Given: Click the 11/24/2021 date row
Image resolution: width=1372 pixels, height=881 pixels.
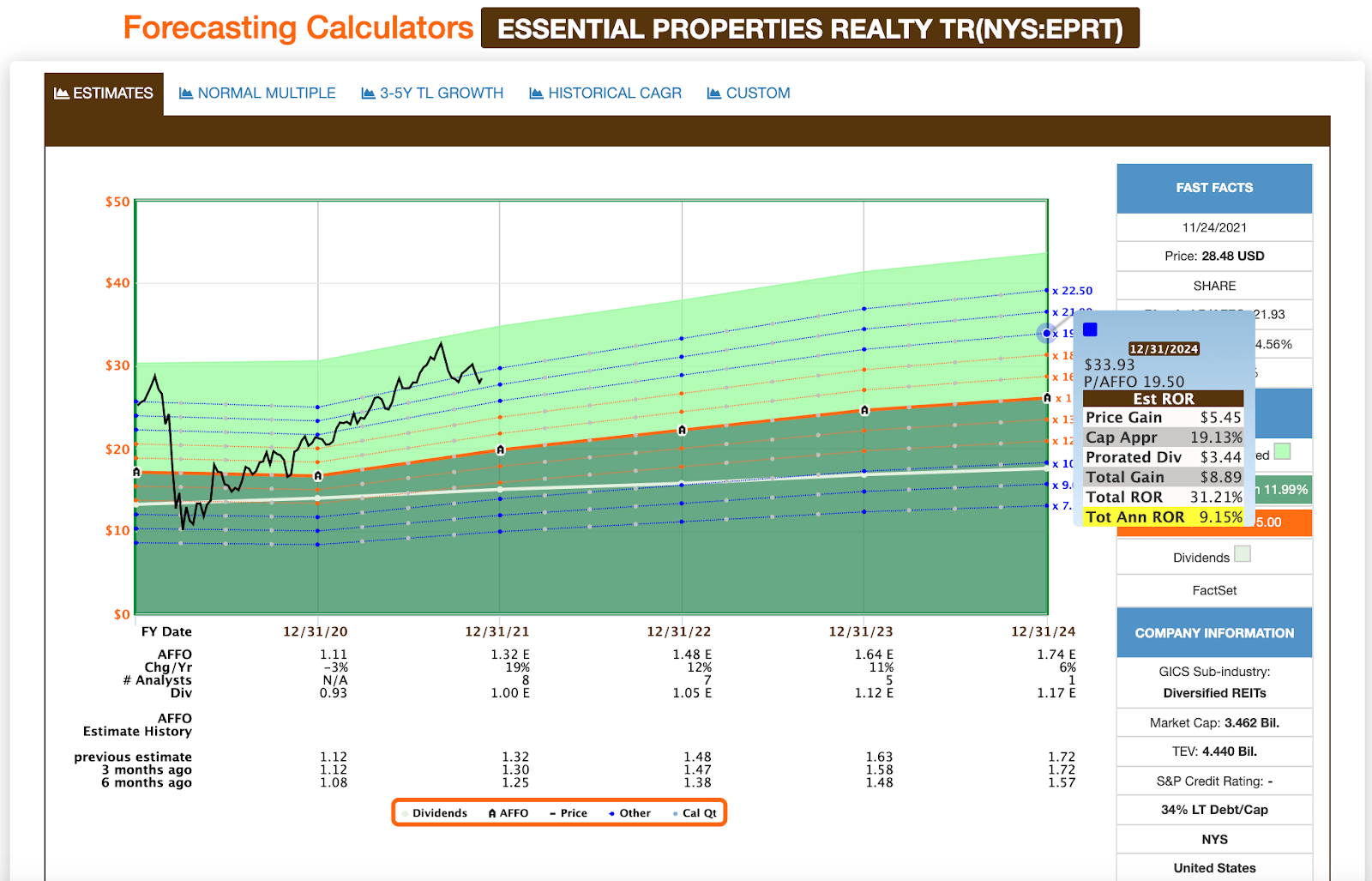Looking at the screenshot, I should (x=1214, y=227).
